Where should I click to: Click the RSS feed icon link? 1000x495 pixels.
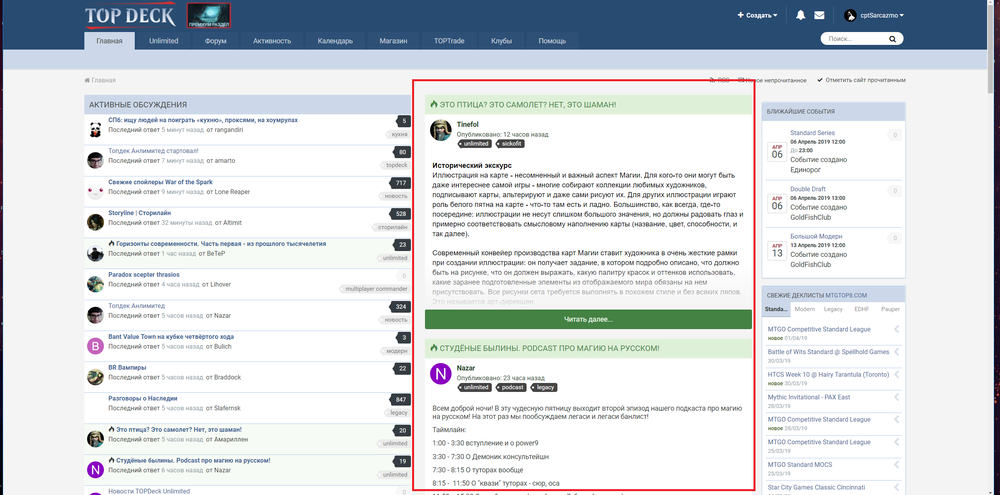point(716,80)
